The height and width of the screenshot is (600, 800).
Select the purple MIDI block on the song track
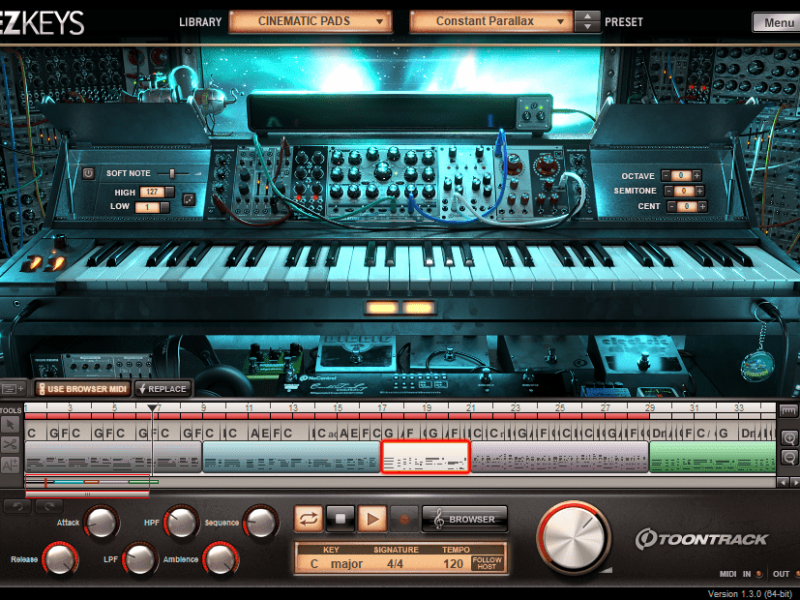tap(560, 457)
